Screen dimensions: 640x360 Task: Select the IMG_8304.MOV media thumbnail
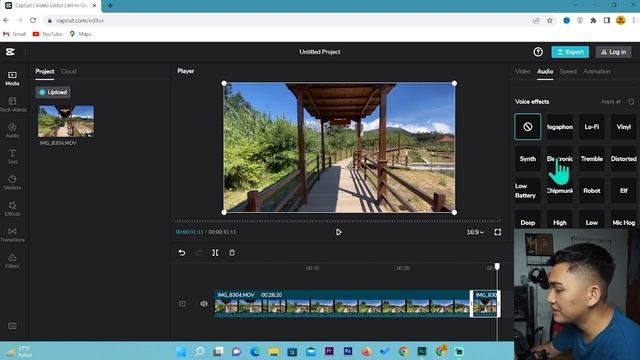[x=66, y=121]
